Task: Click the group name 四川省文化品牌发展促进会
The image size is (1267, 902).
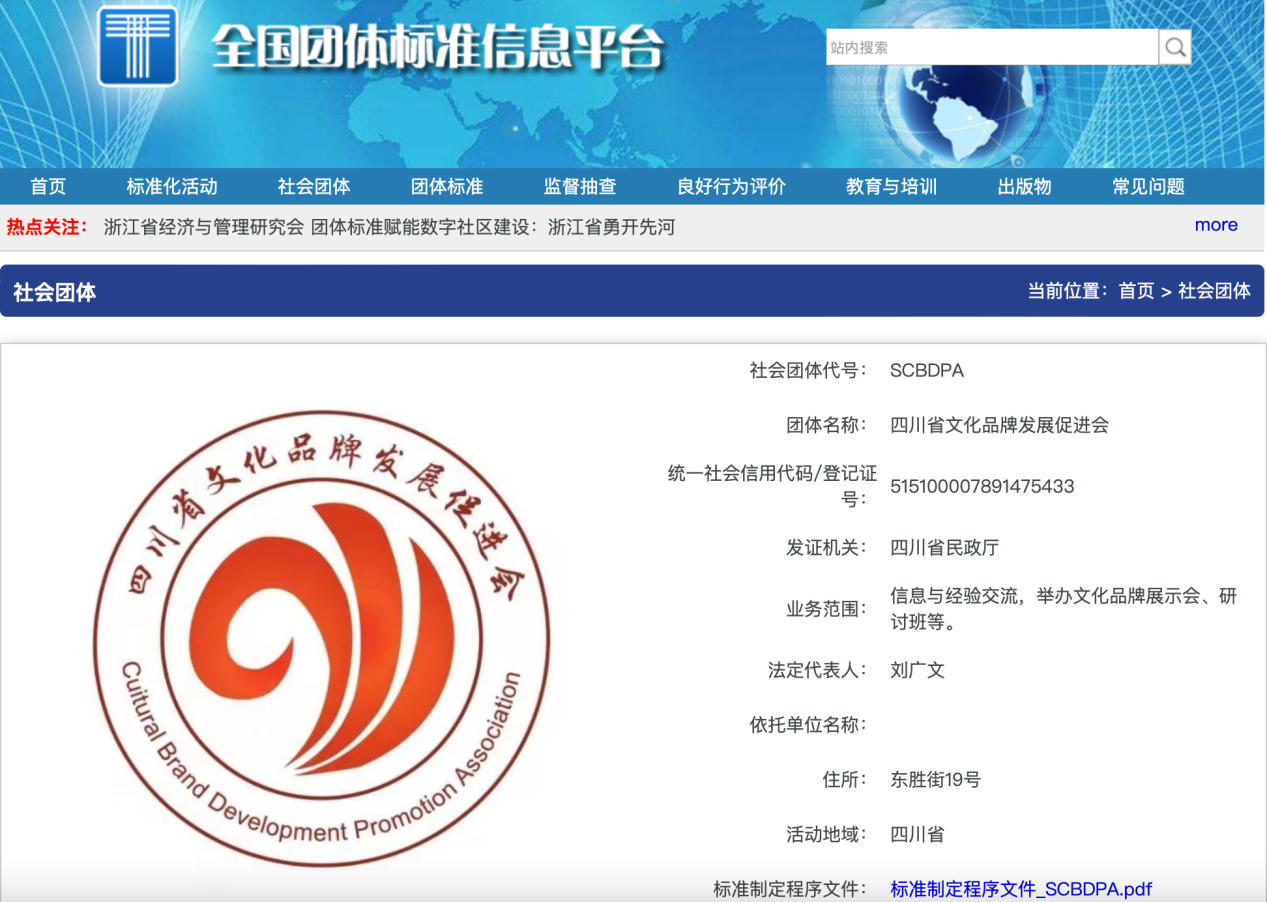Action: coord(999,425)
